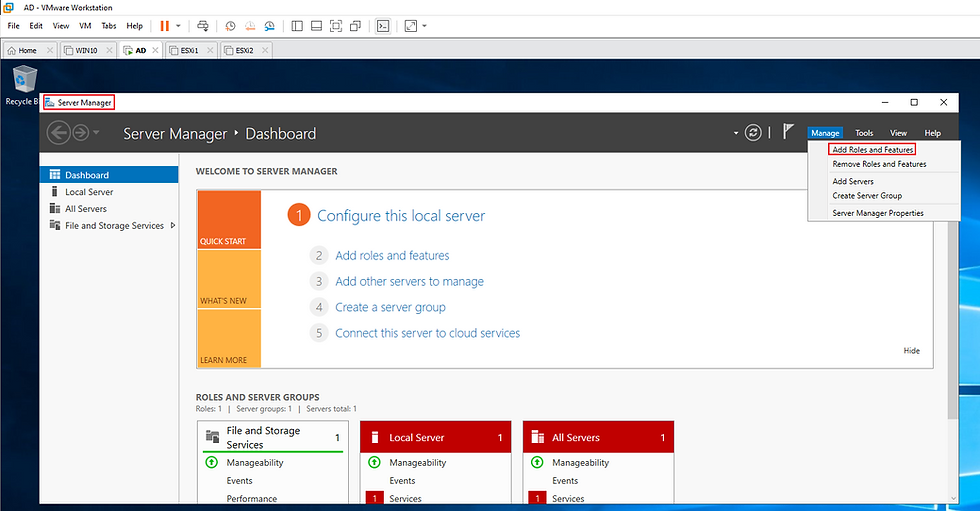Close the ESXi2 tab
The width and height of the screenshot is (980, 511).
(265, 51)
